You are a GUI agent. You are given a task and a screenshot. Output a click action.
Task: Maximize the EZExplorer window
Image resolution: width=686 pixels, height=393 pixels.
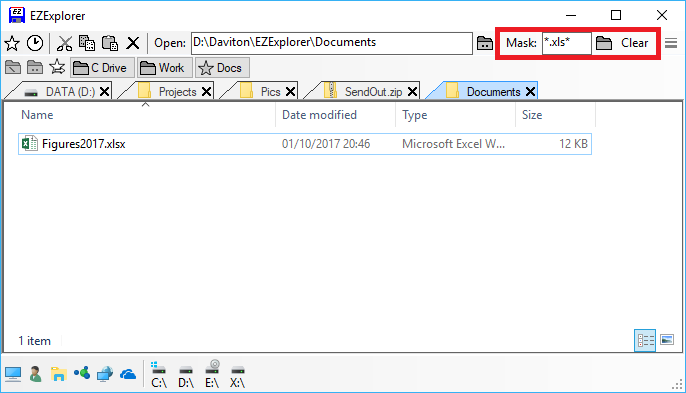pyautogui.click(x=616, y=15)
